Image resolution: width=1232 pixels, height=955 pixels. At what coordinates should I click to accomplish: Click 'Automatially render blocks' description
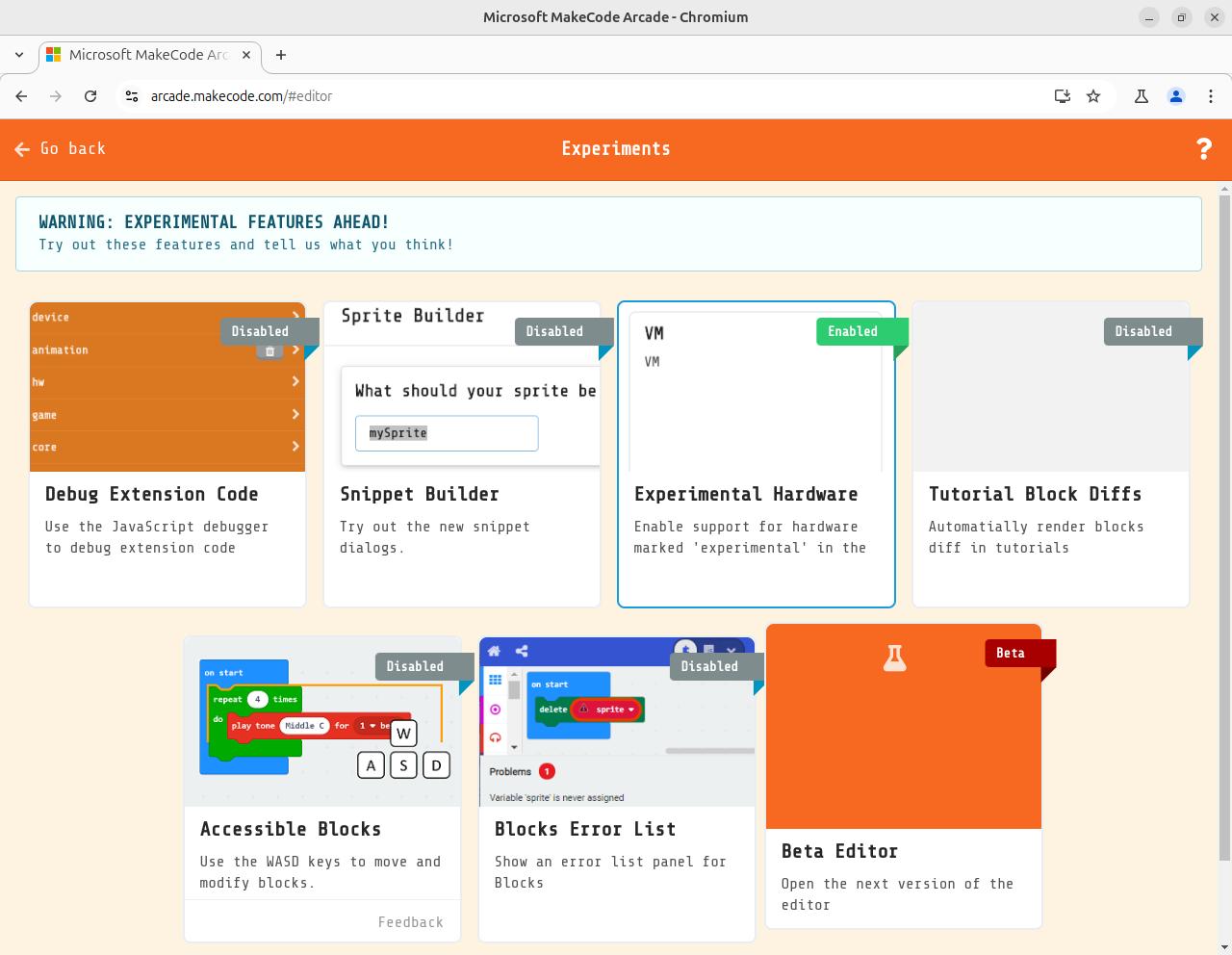(1037, 537)
